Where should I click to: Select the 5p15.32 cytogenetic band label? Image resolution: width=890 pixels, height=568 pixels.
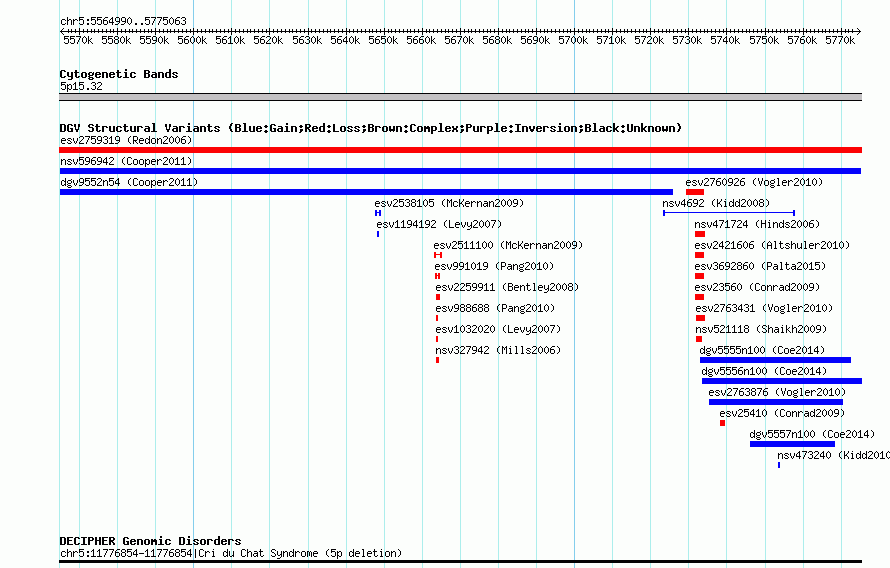pos(81,86)
